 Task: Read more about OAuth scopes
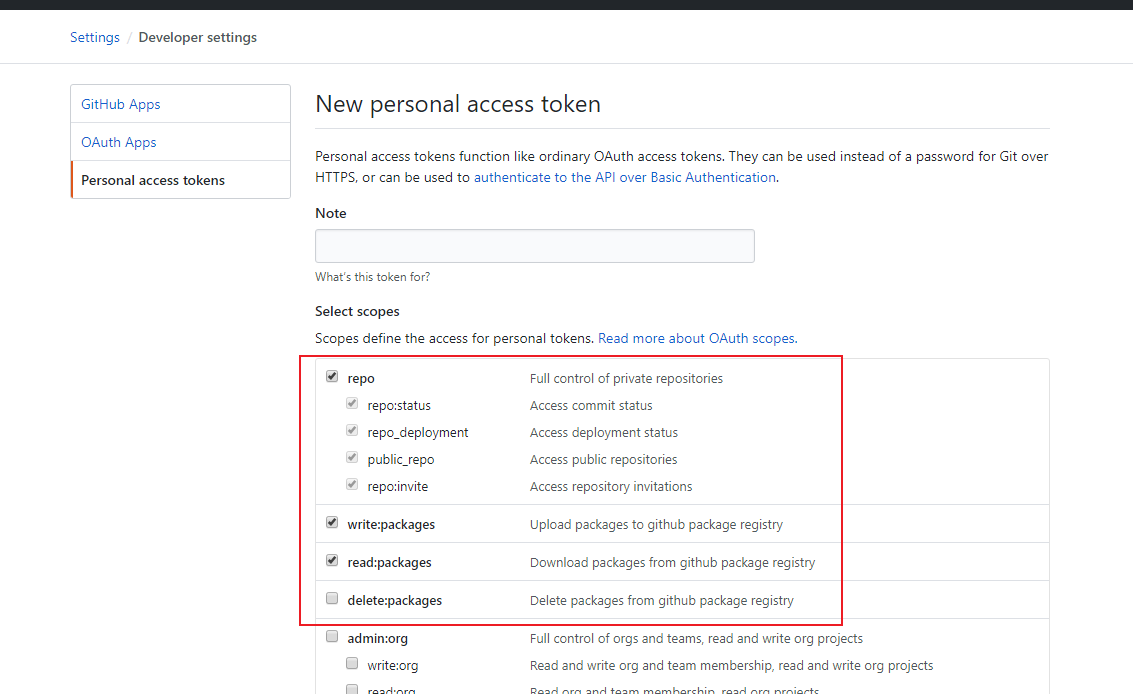(x=696, y=338)
